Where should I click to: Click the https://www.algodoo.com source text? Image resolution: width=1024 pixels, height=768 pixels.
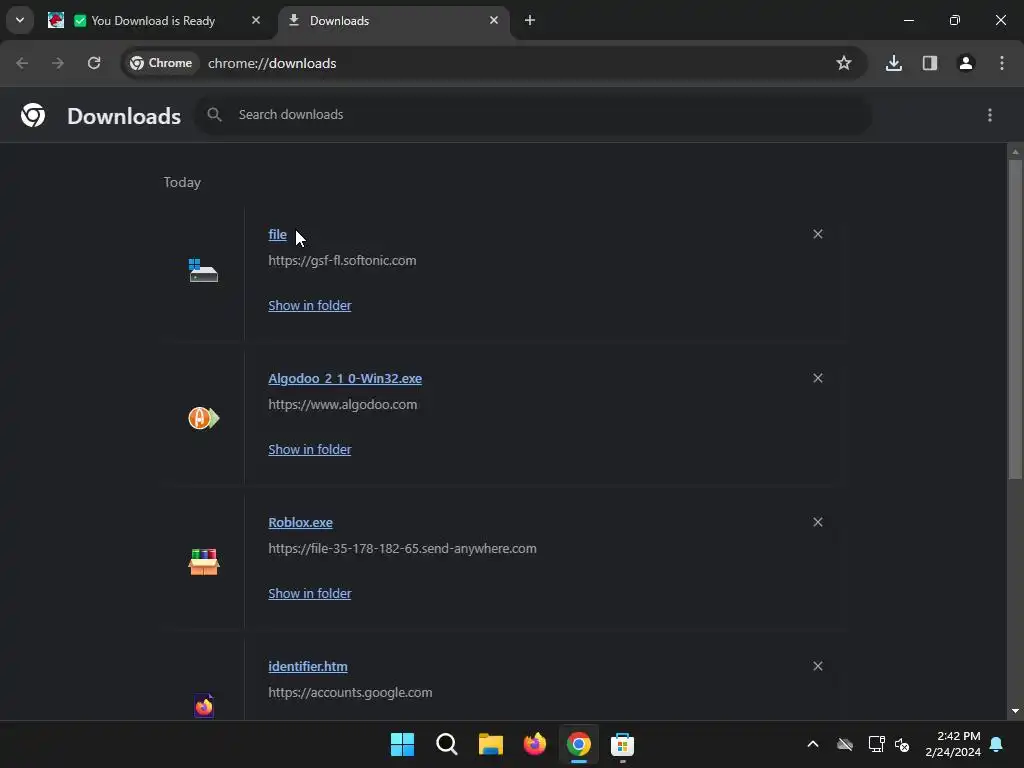[343, 404]
